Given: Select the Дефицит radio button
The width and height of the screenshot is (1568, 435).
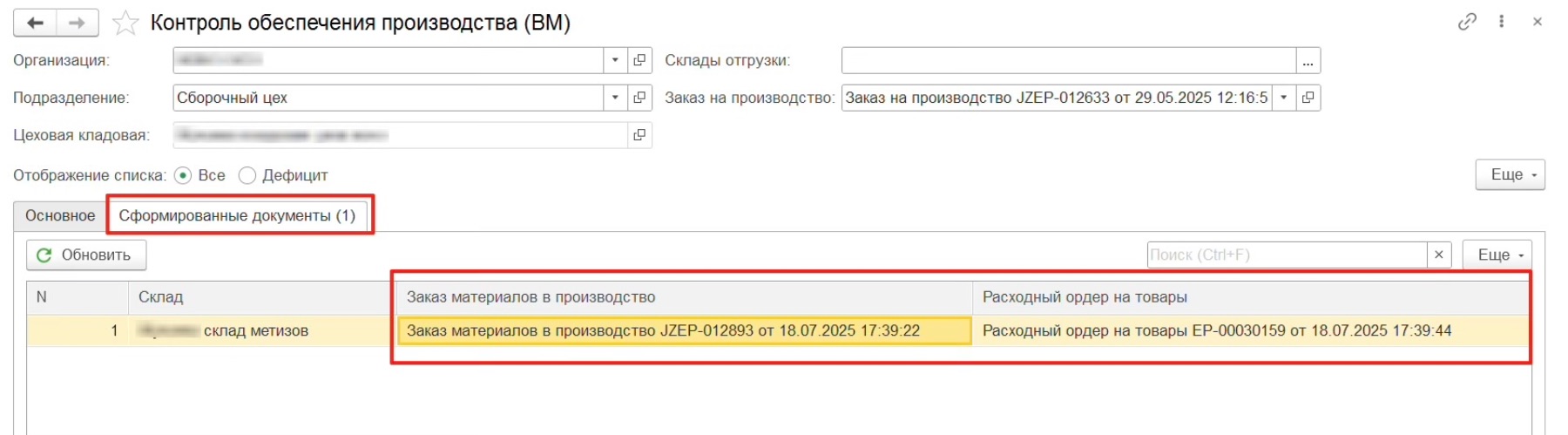Looking at the screenshot, I should click(x=247, y=175).
